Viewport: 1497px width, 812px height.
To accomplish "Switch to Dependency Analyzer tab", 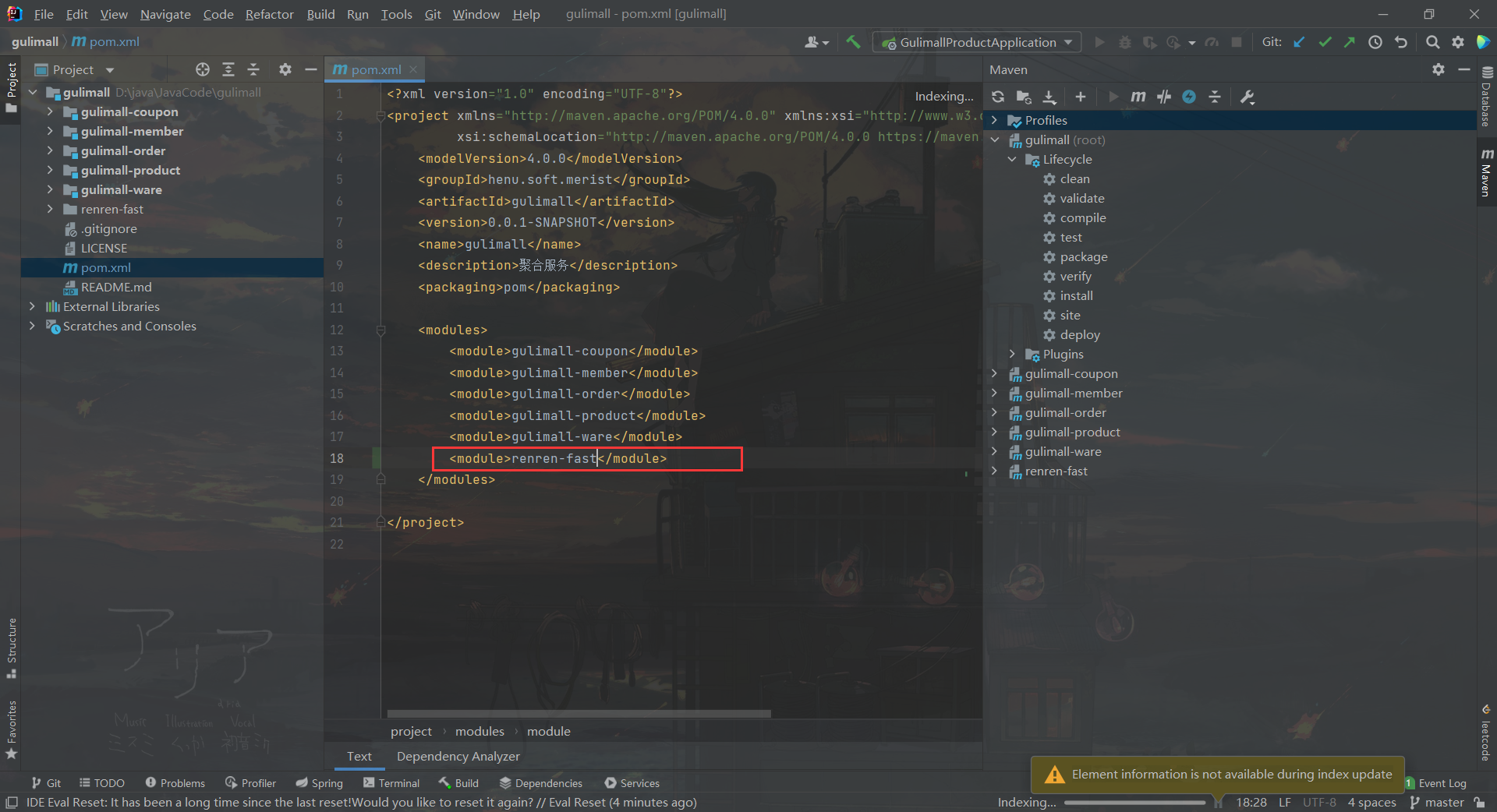I will point(458,756).
